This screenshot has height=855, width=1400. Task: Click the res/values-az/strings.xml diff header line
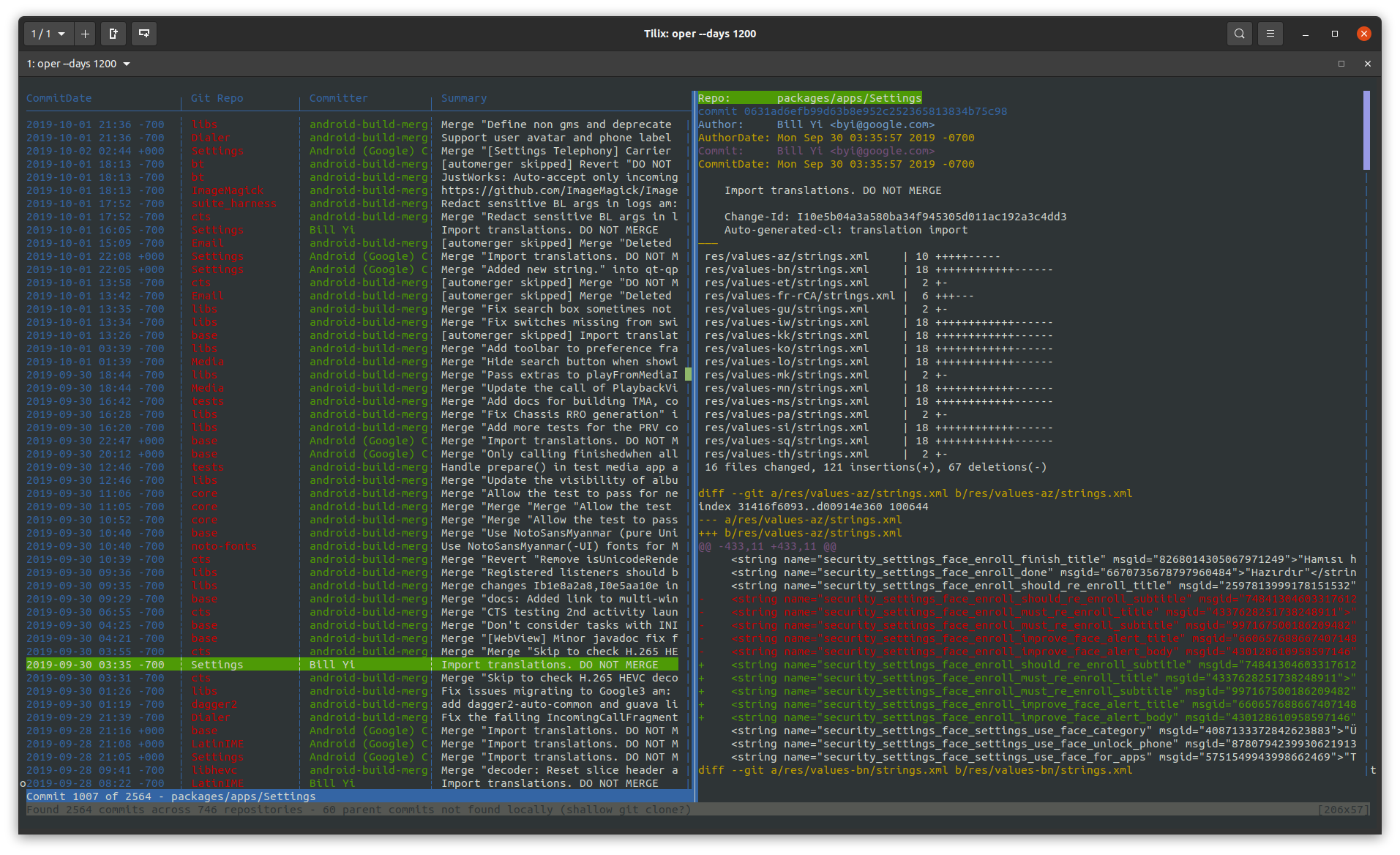tap(915, 493)
